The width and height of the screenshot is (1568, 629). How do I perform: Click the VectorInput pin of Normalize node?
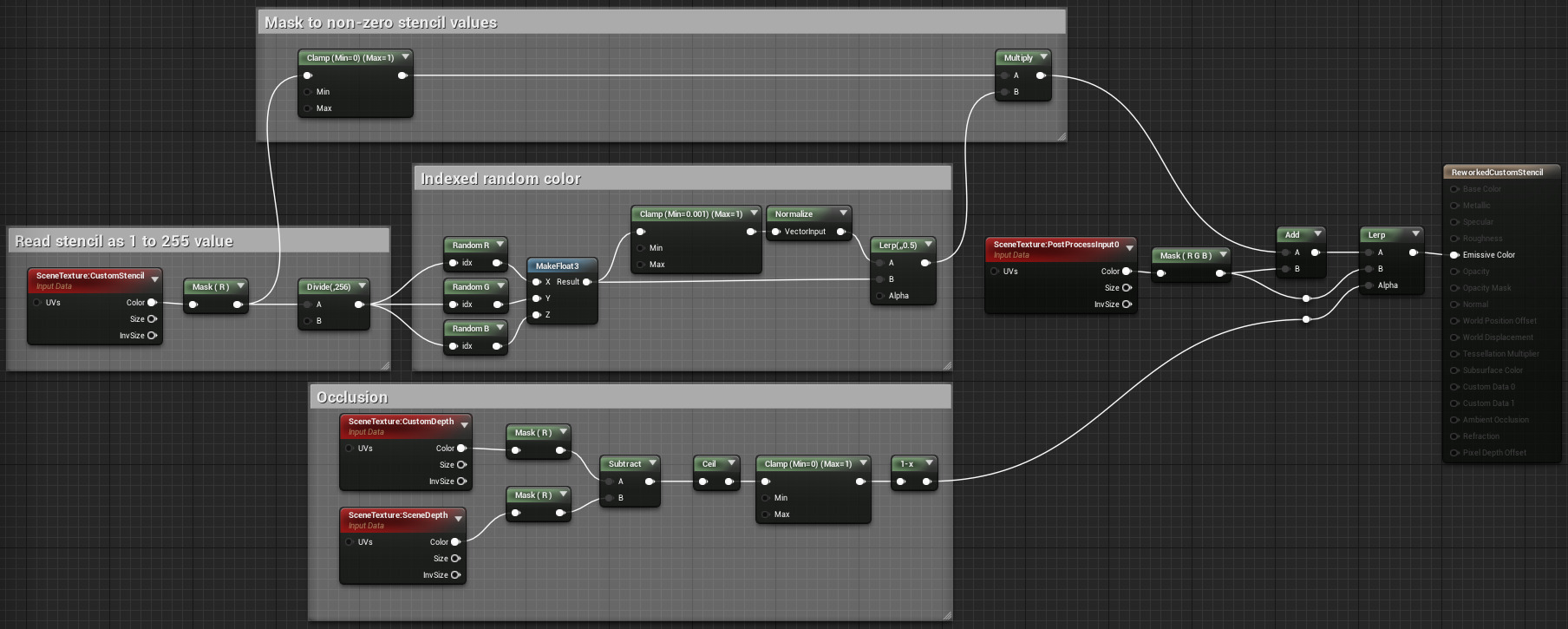[775, 232]
